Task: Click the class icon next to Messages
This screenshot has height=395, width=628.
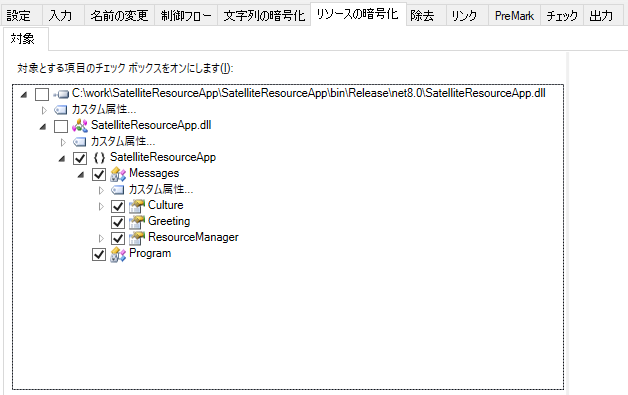Action: pyautogui.click(x=118, y=174)
